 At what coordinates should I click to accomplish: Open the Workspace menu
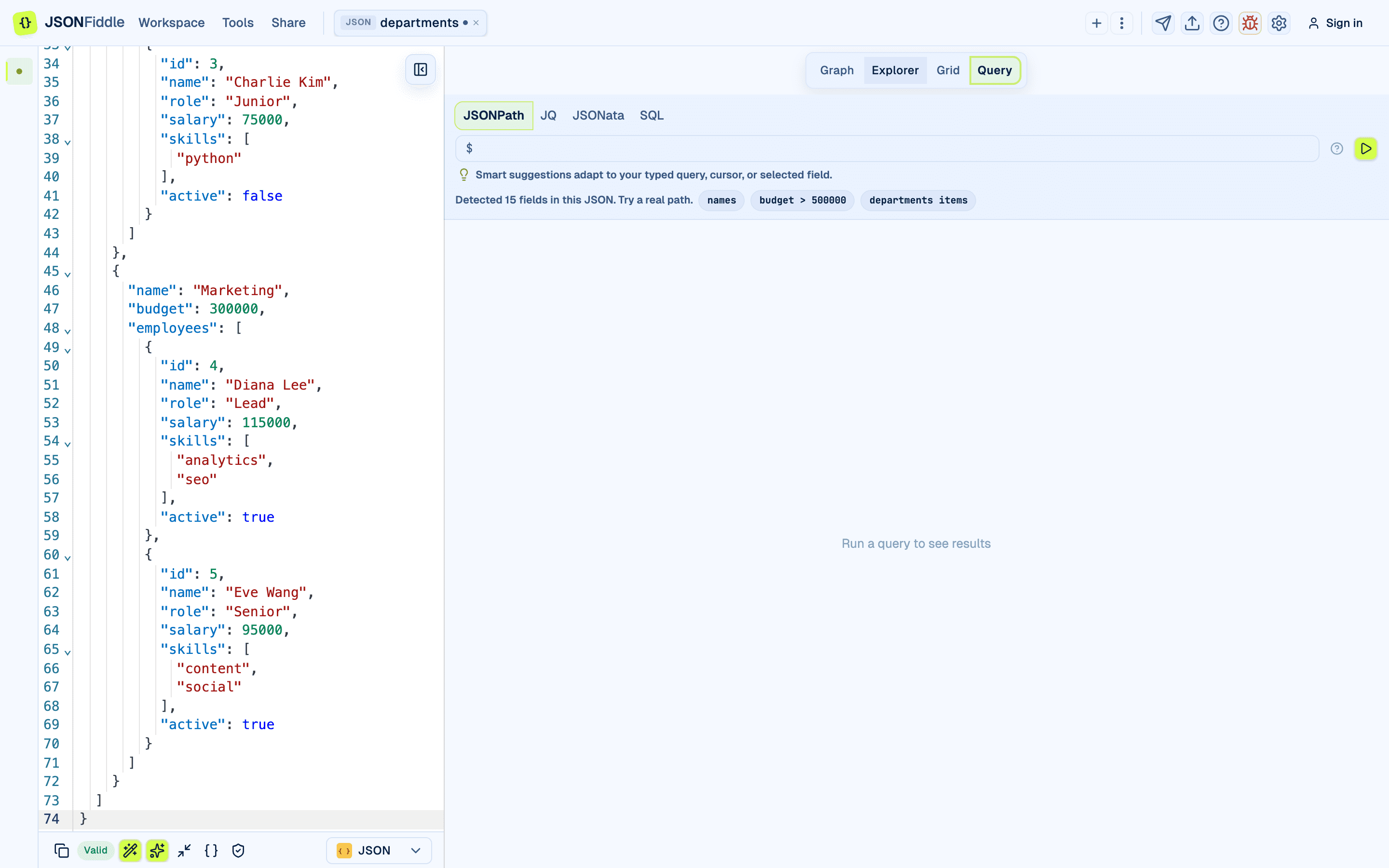pyautogui.click(x=172, y=23)
